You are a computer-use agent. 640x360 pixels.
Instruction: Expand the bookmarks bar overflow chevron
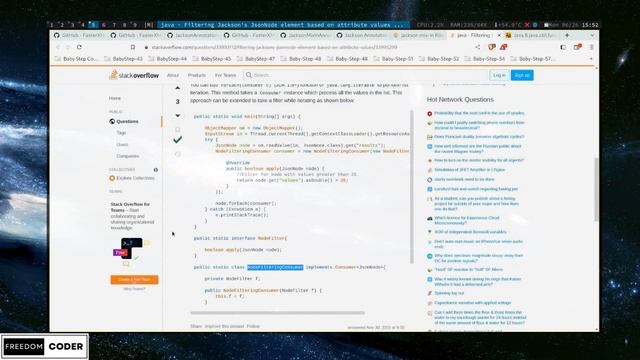point(591,59)
